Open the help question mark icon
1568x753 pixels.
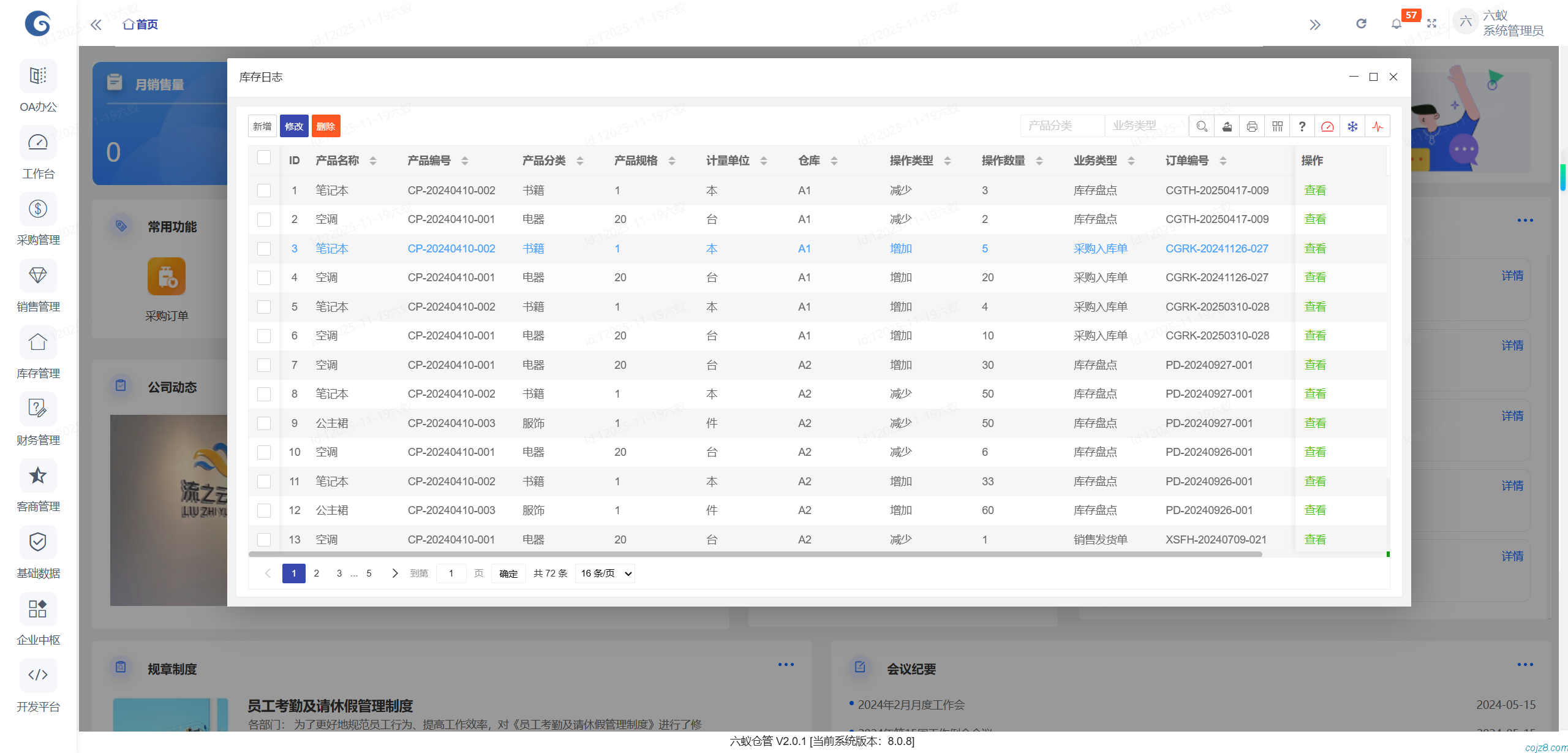tap(1302, 126)
